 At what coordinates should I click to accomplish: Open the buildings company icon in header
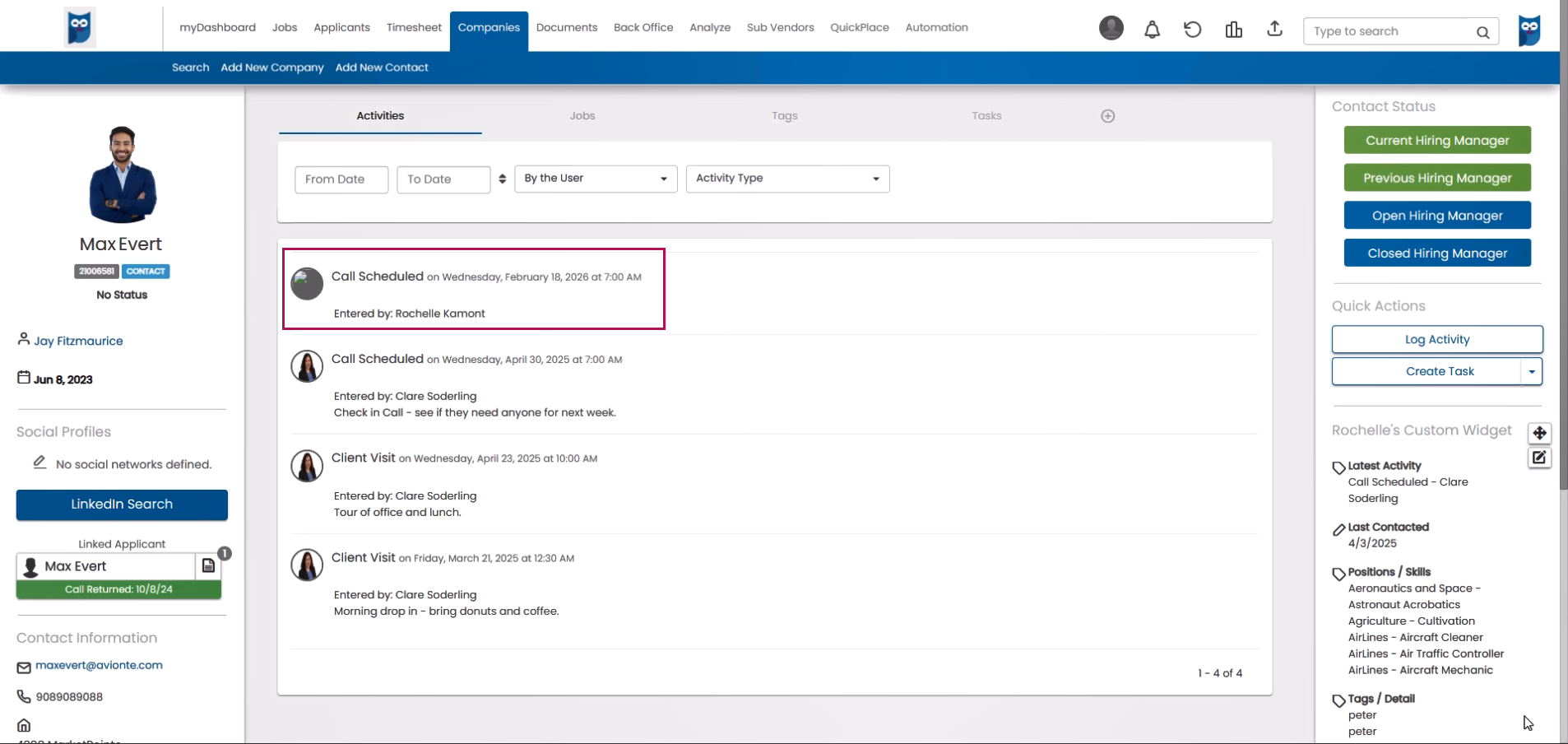[1233, 30]
